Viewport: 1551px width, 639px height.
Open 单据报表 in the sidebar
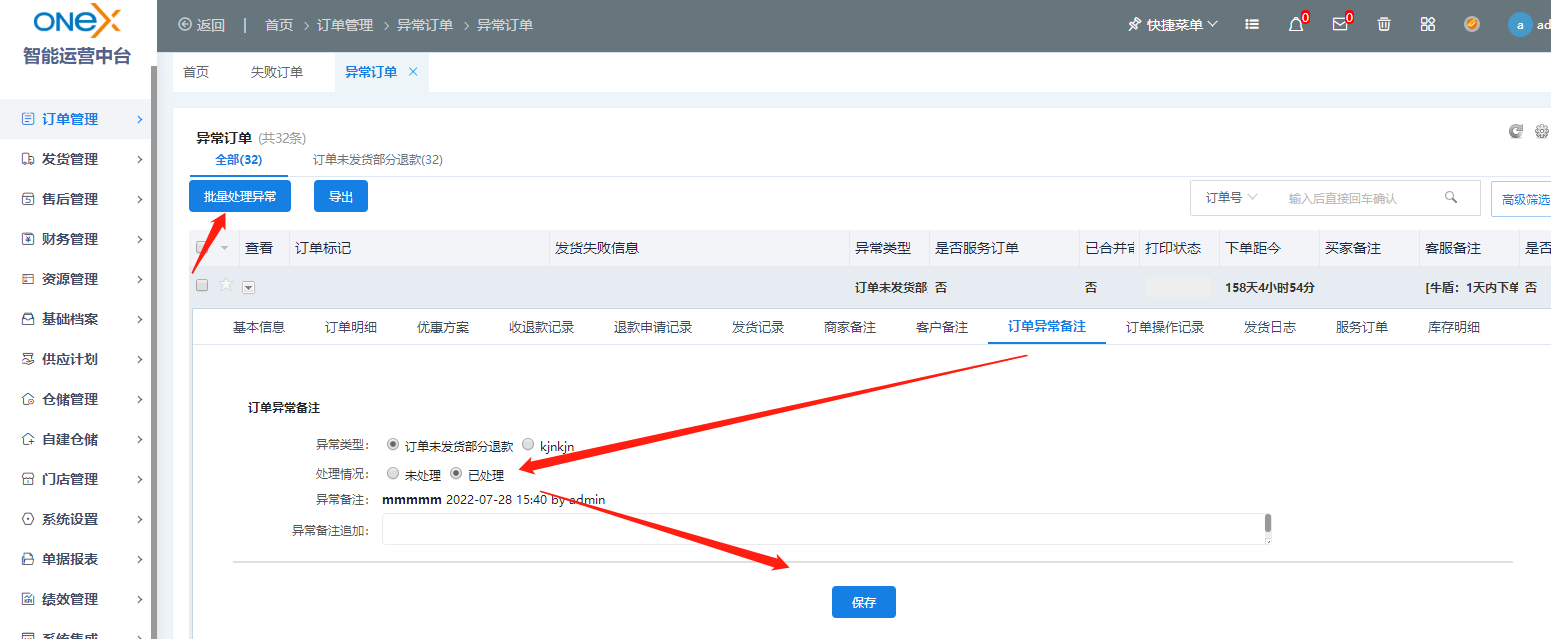[76, 559]
